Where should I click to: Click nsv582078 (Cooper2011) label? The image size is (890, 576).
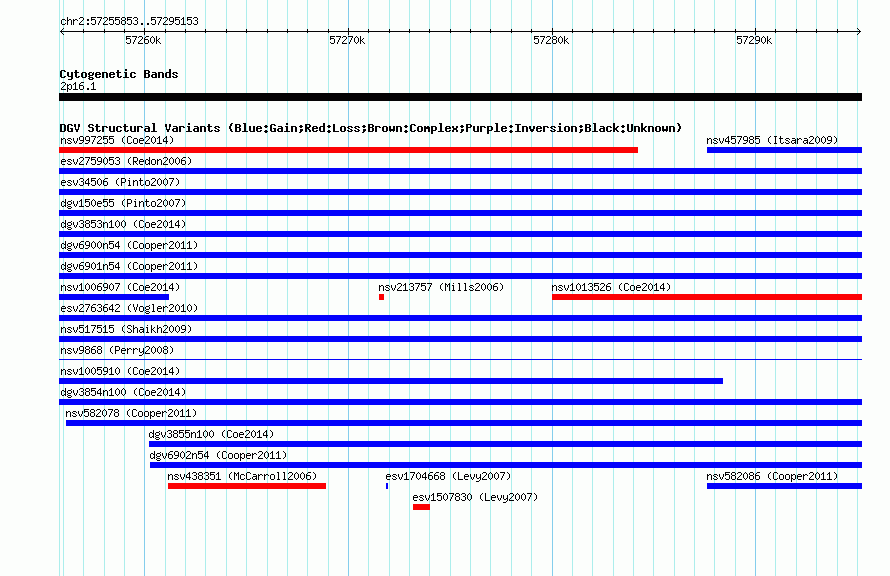(x=131, y=413)
